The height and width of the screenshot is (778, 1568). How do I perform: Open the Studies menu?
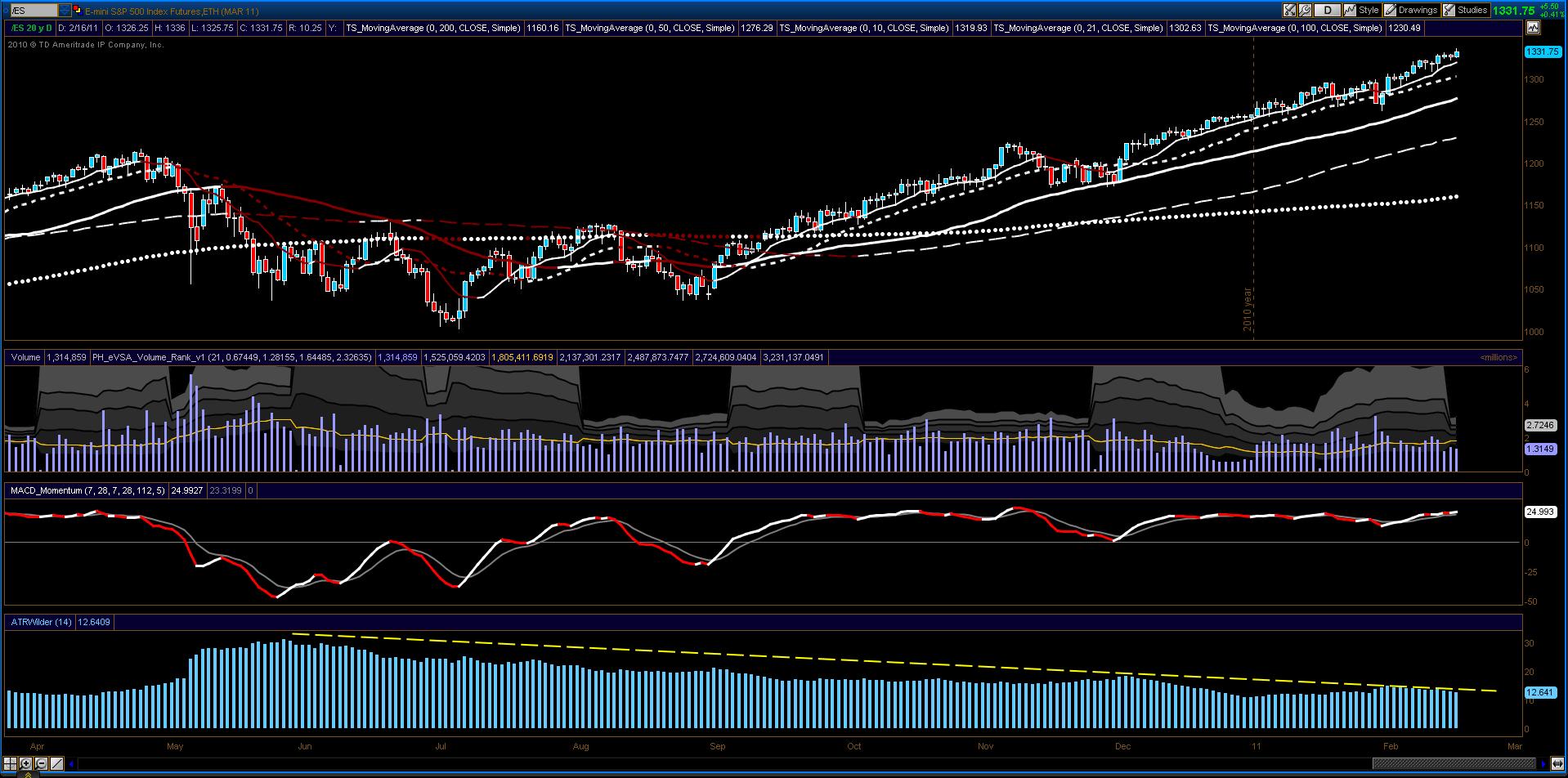click(x=1466, y=11)
